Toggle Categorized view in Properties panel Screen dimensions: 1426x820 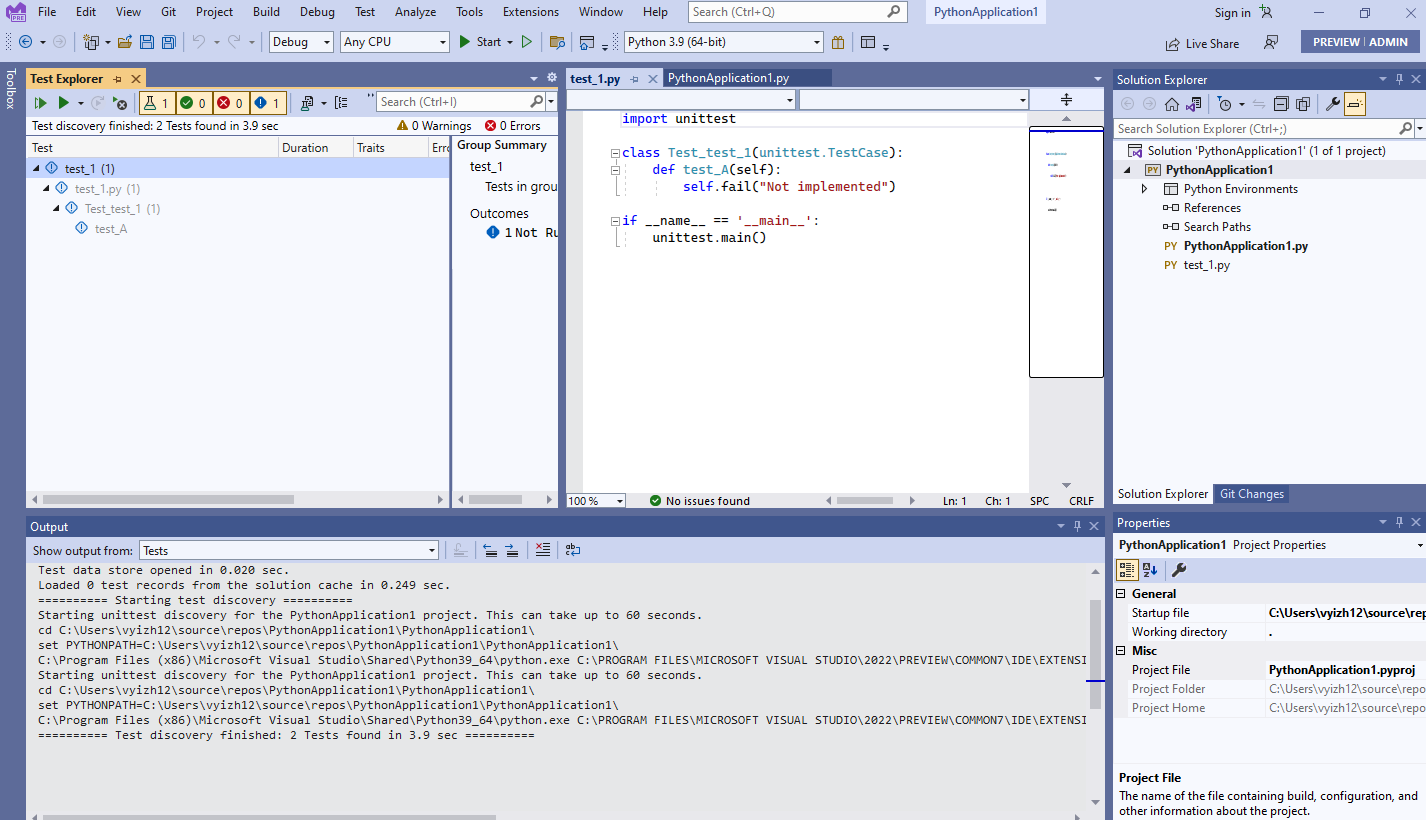point(1127,570)
